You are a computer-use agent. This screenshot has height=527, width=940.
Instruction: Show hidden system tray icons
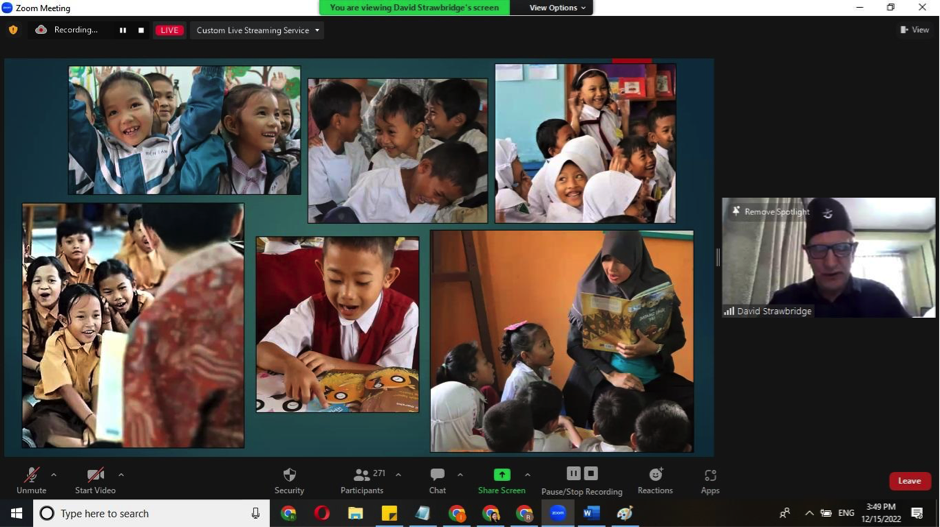pos(809,513)
